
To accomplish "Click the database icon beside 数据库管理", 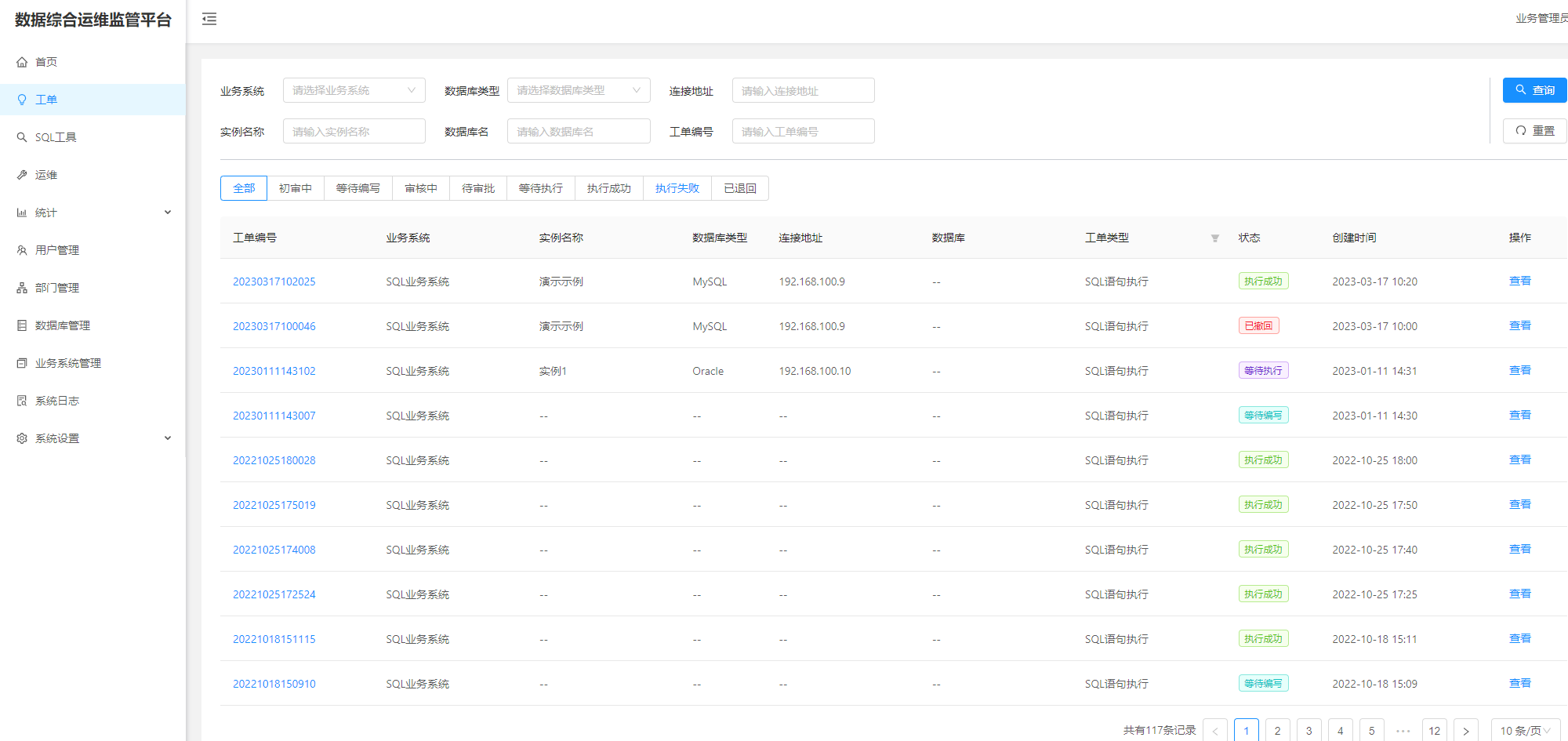I will (x=22, y=325).
